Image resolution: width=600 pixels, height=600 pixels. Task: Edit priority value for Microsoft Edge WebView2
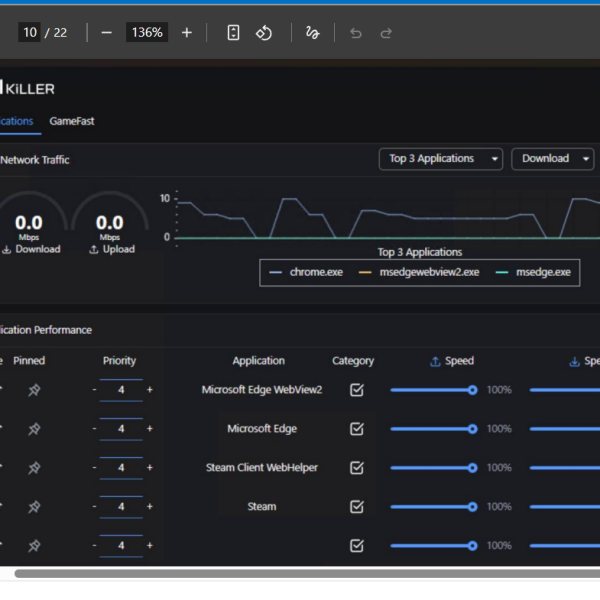(121, 390)
